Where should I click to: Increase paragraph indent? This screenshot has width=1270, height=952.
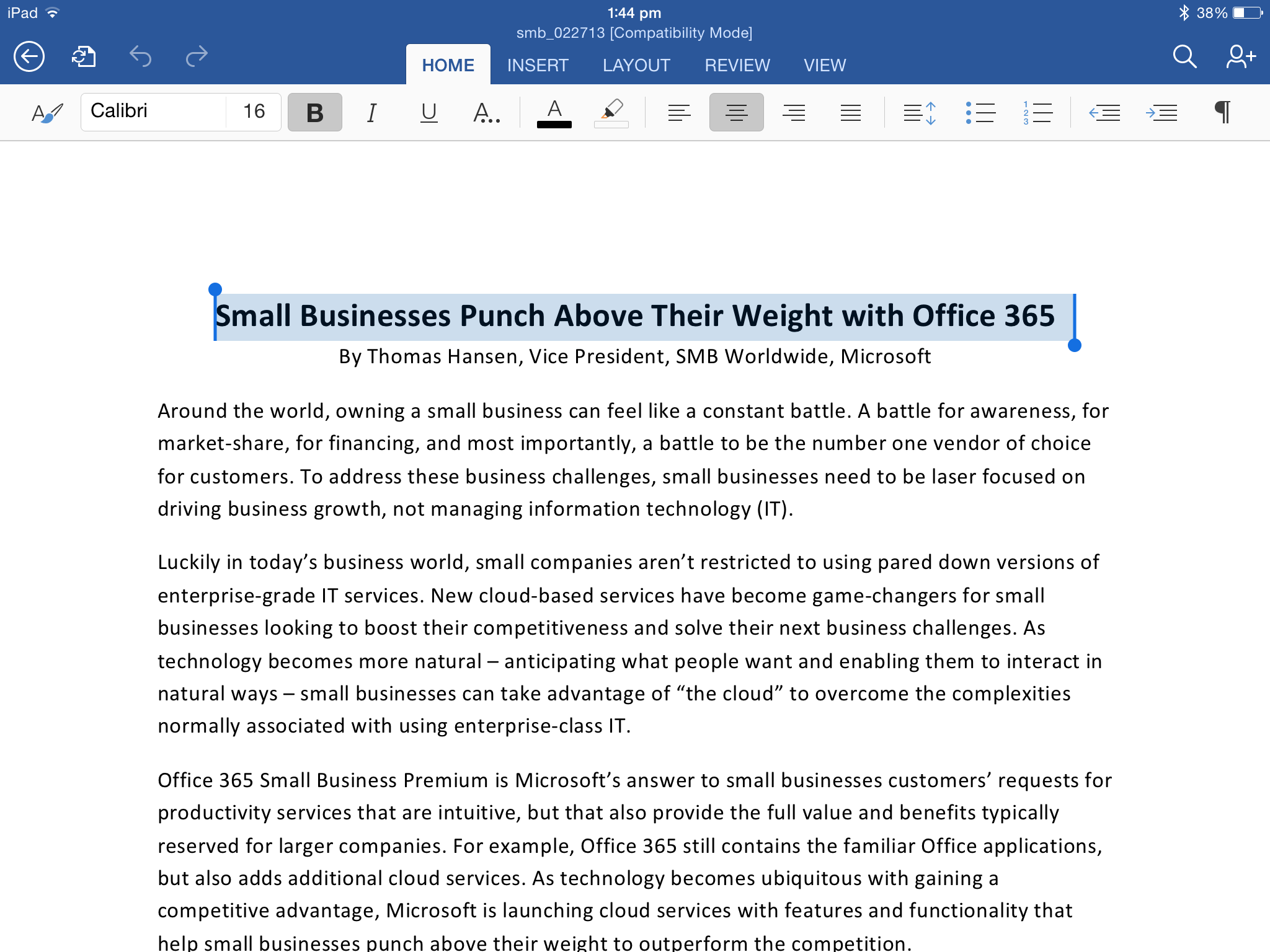[1161, 113]
